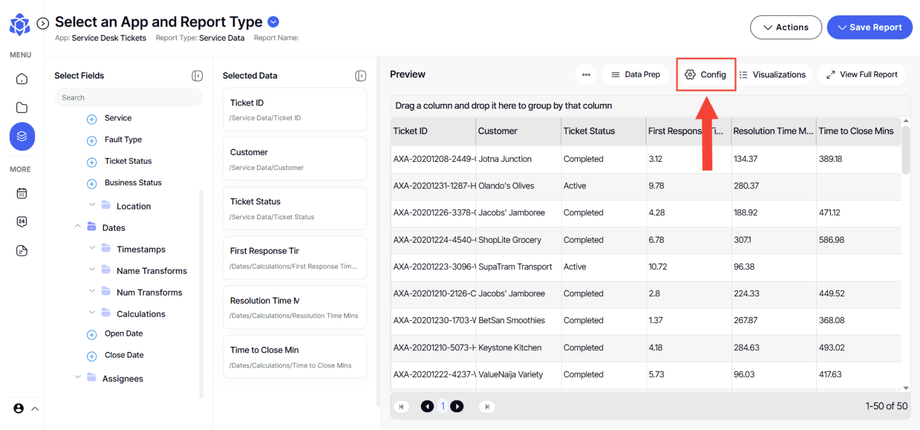920x430 pixels.
Task: Collapse the Select Fields panel
Action: point(197,76)
